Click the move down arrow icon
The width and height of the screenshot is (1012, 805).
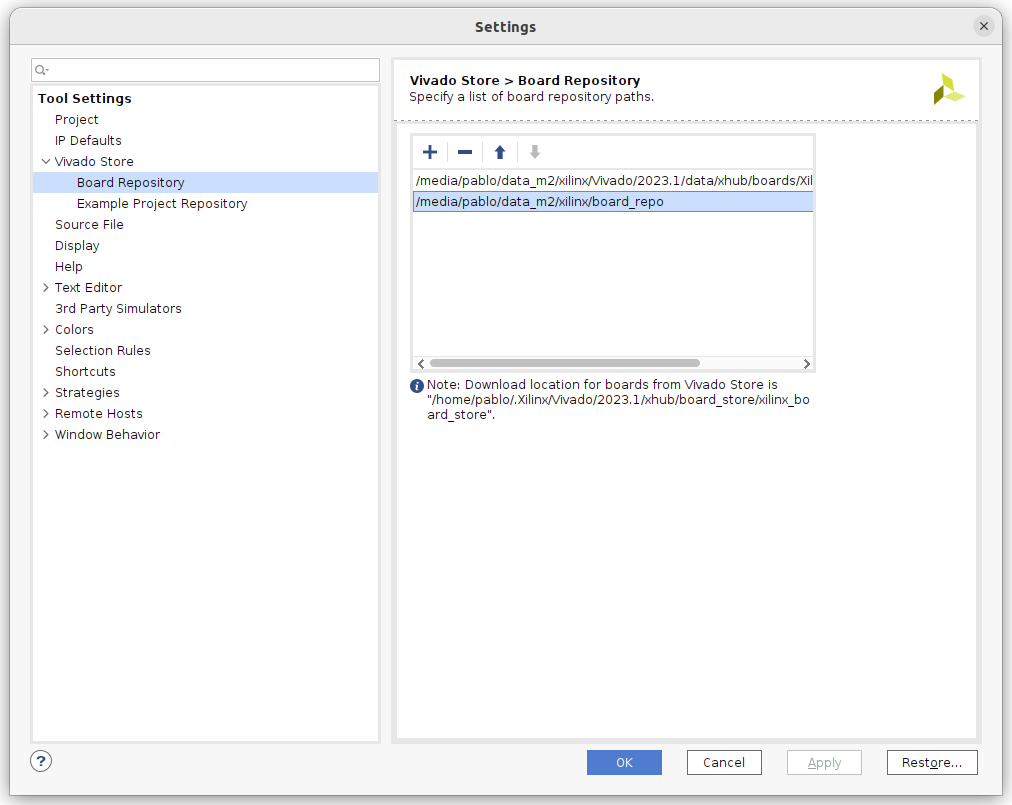535,152
